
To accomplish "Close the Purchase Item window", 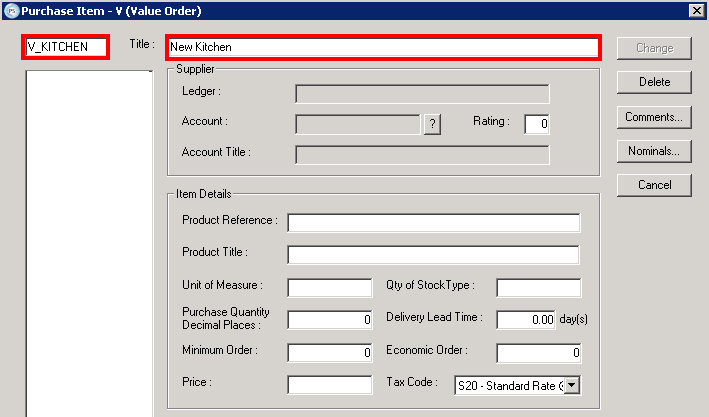I will 696,10.
